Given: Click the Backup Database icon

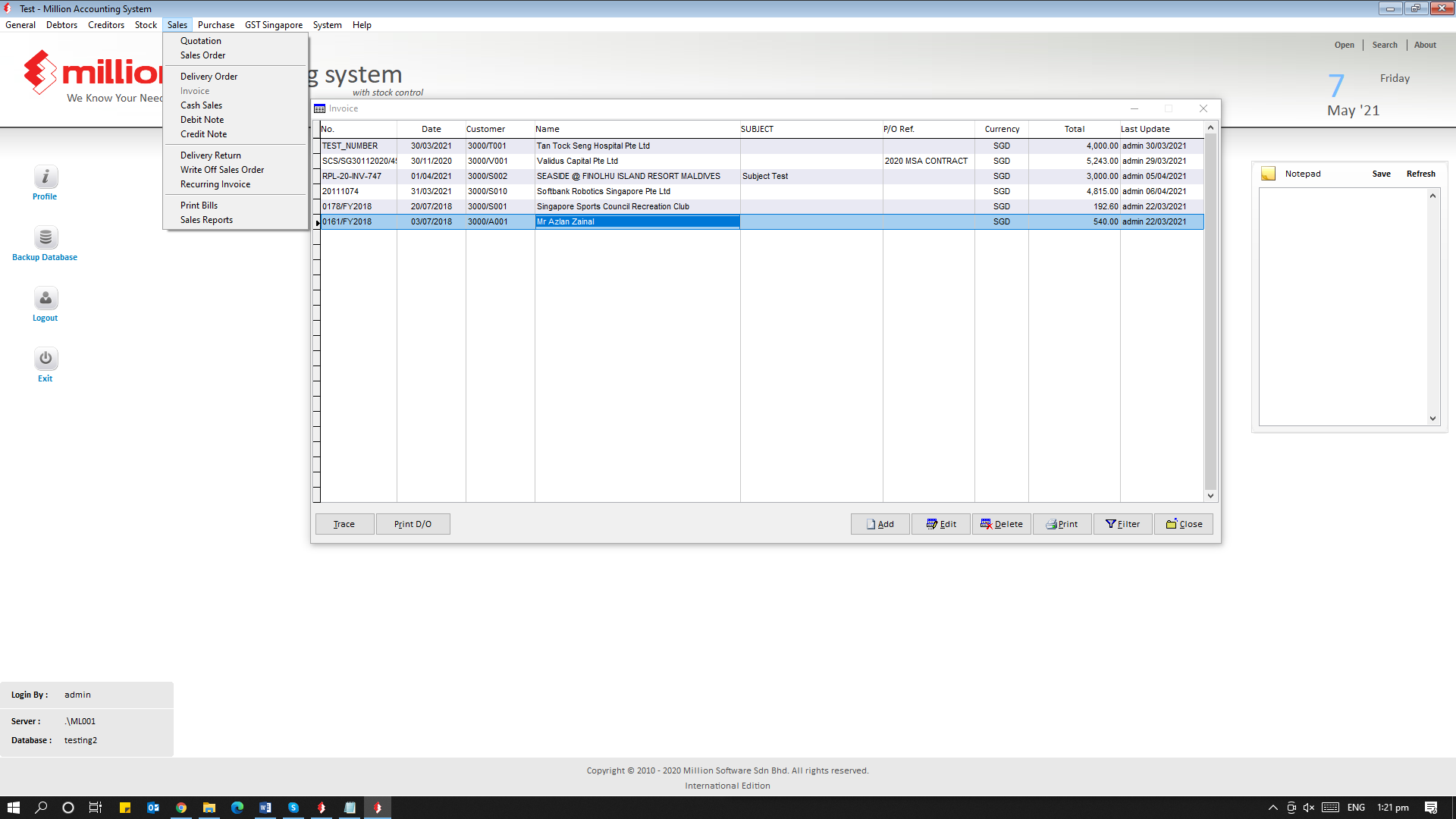Looking at the screenshot, I should 45,237.
